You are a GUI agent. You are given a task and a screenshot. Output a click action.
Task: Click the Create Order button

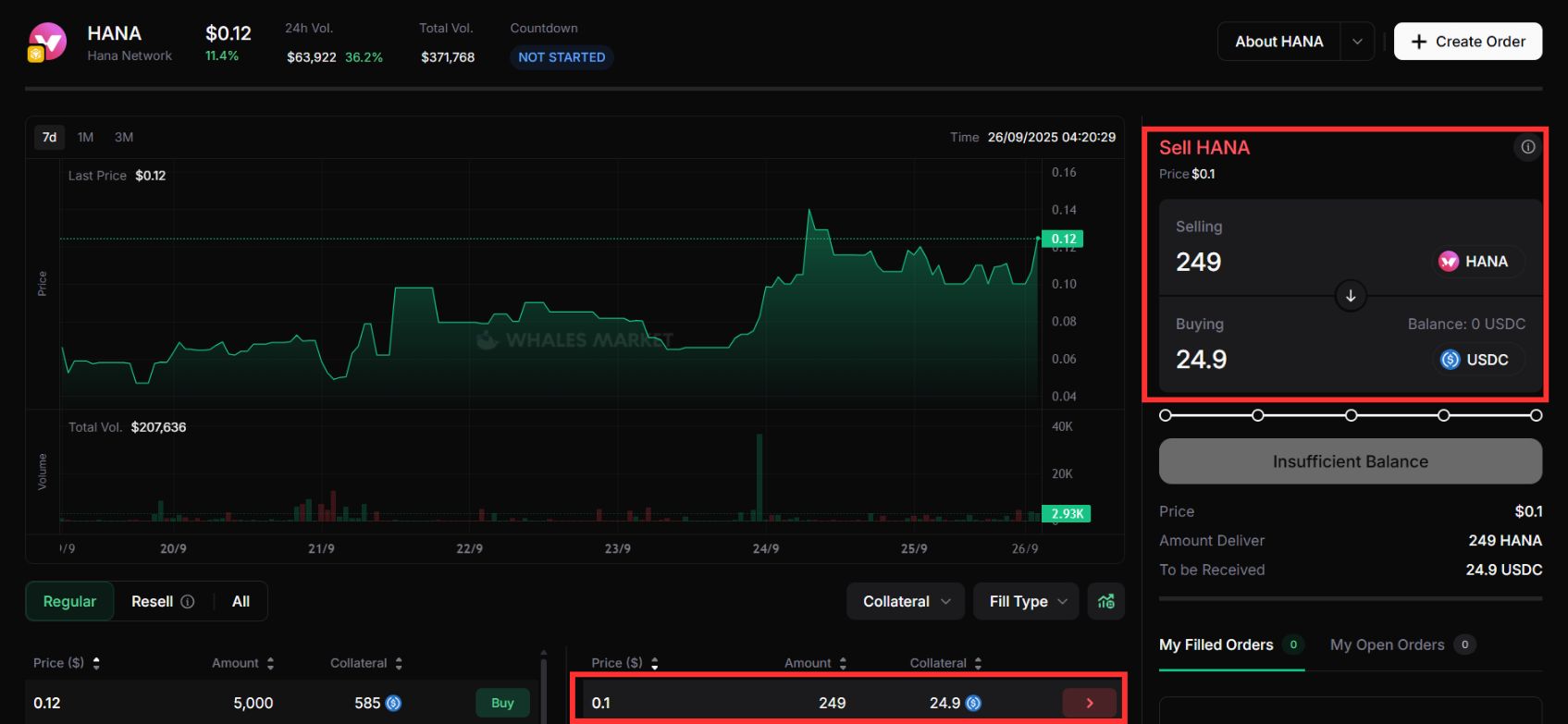[1468, 42]
